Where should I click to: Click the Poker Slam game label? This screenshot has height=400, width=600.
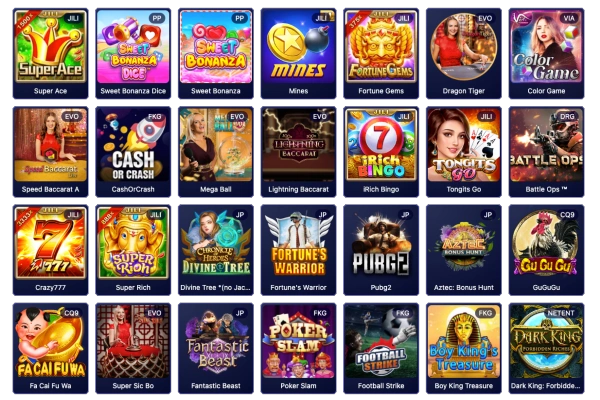click(298, 386)
